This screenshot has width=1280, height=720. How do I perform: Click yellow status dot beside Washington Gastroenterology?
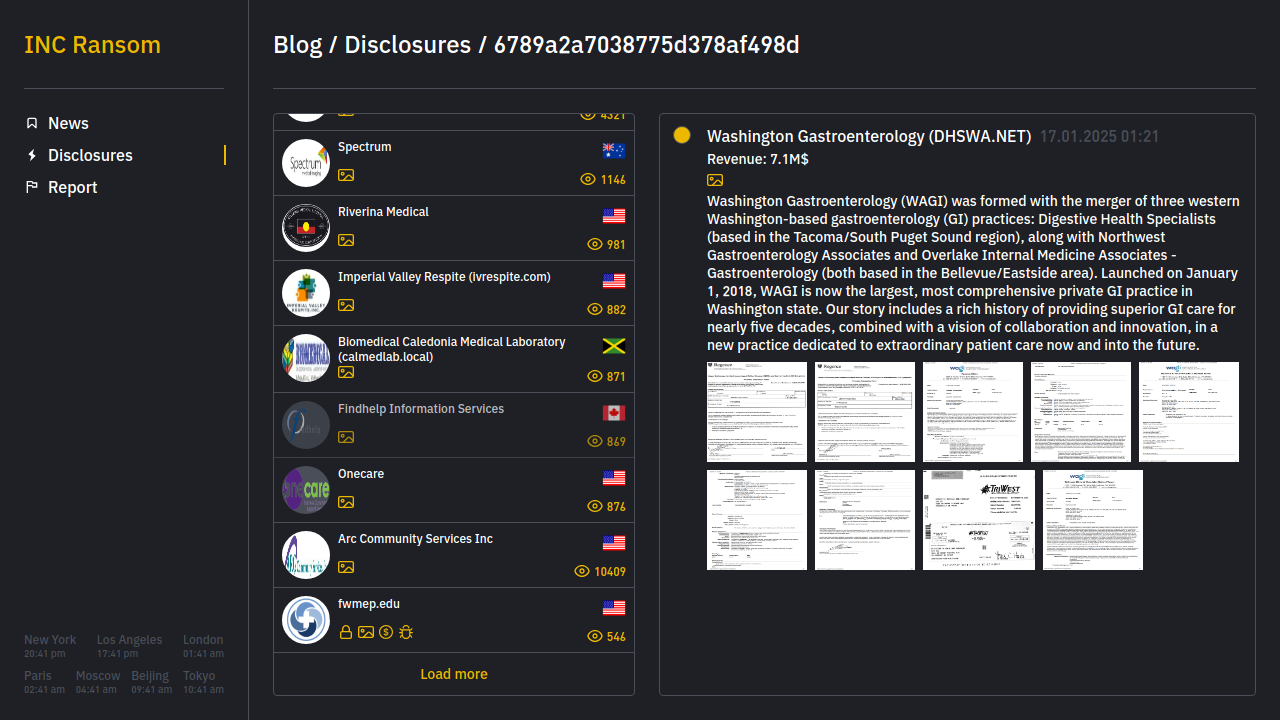tap(682, 135)
